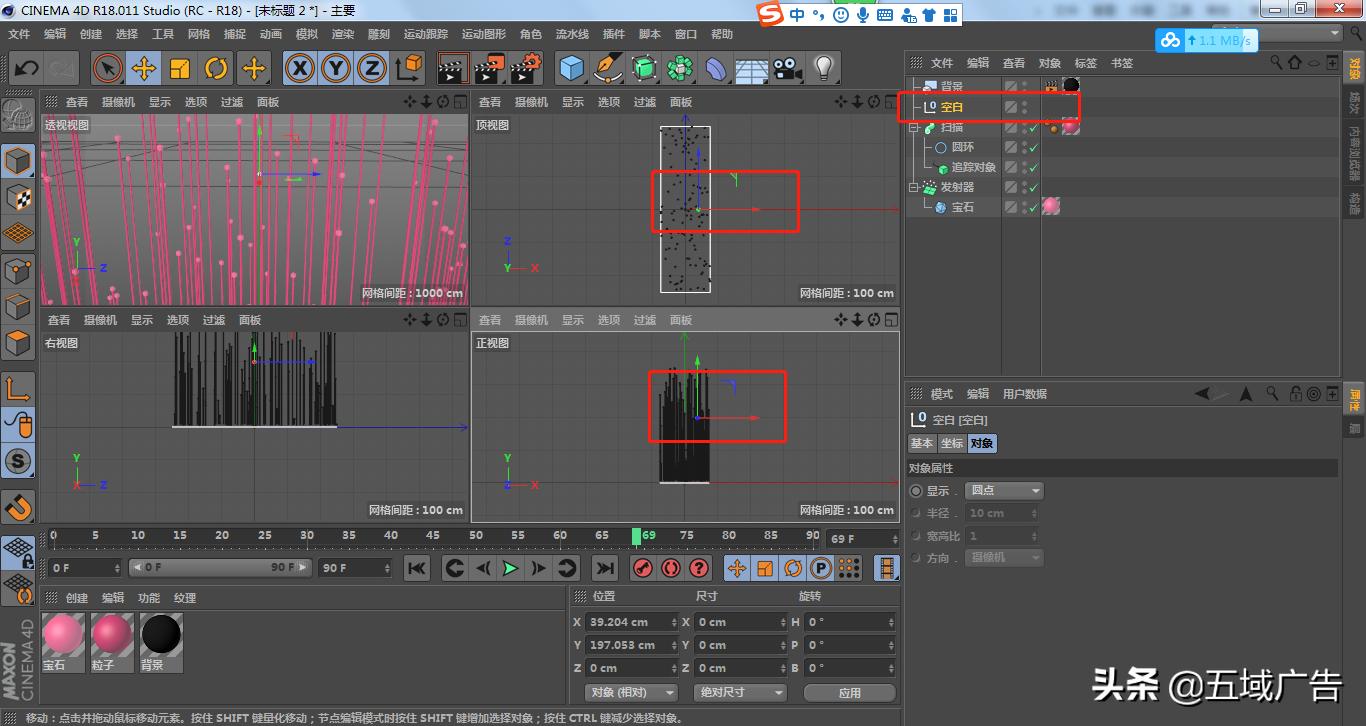The image size is (1366, 726).
Task: Click the timeline play button
Action: coord(511,568)
